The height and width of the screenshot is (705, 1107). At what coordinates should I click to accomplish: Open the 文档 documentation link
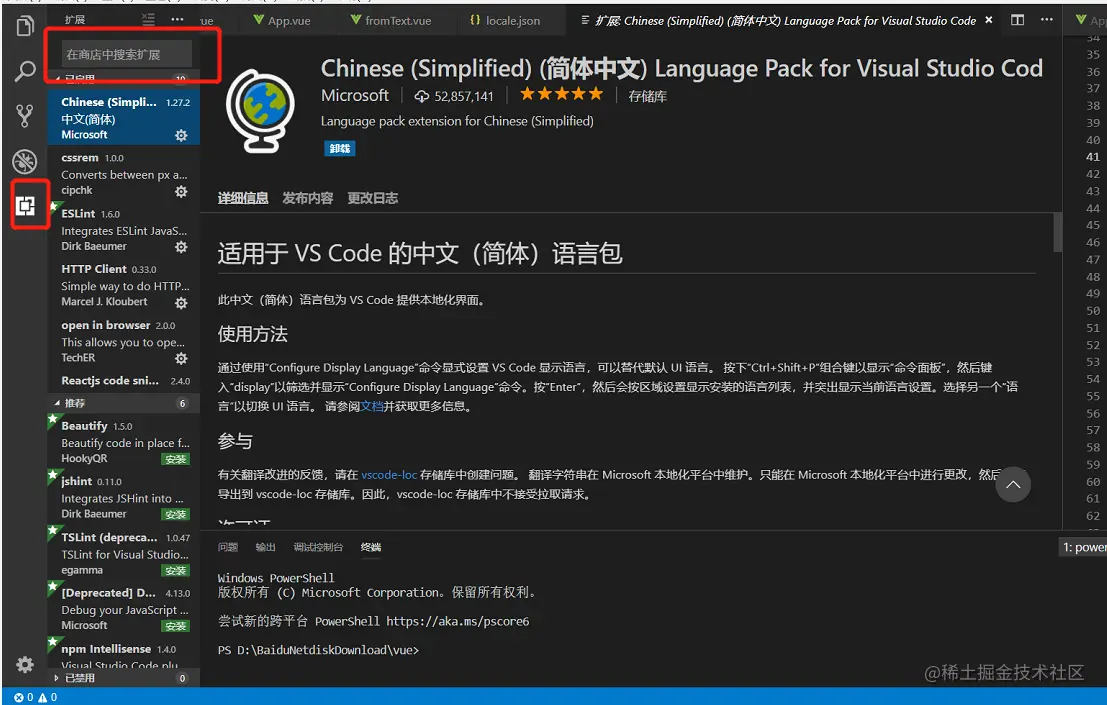click(371, 406)
